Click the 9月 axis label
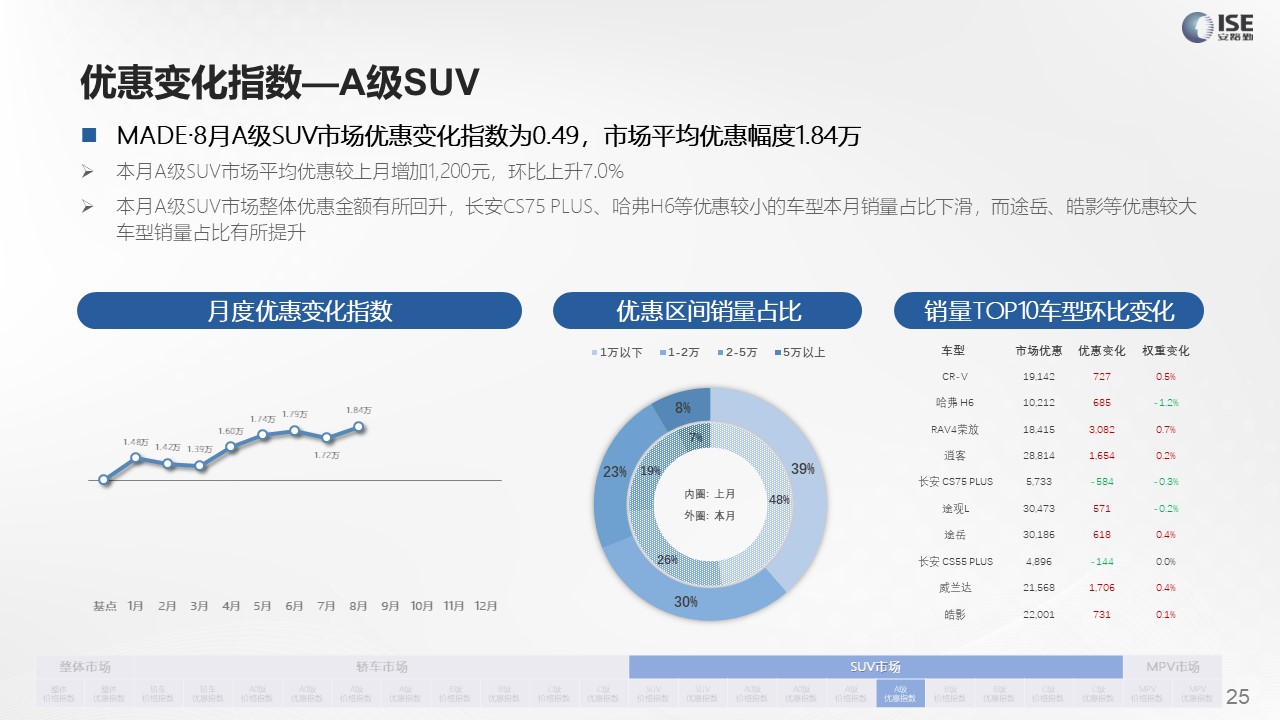 [x=390, y=606]
